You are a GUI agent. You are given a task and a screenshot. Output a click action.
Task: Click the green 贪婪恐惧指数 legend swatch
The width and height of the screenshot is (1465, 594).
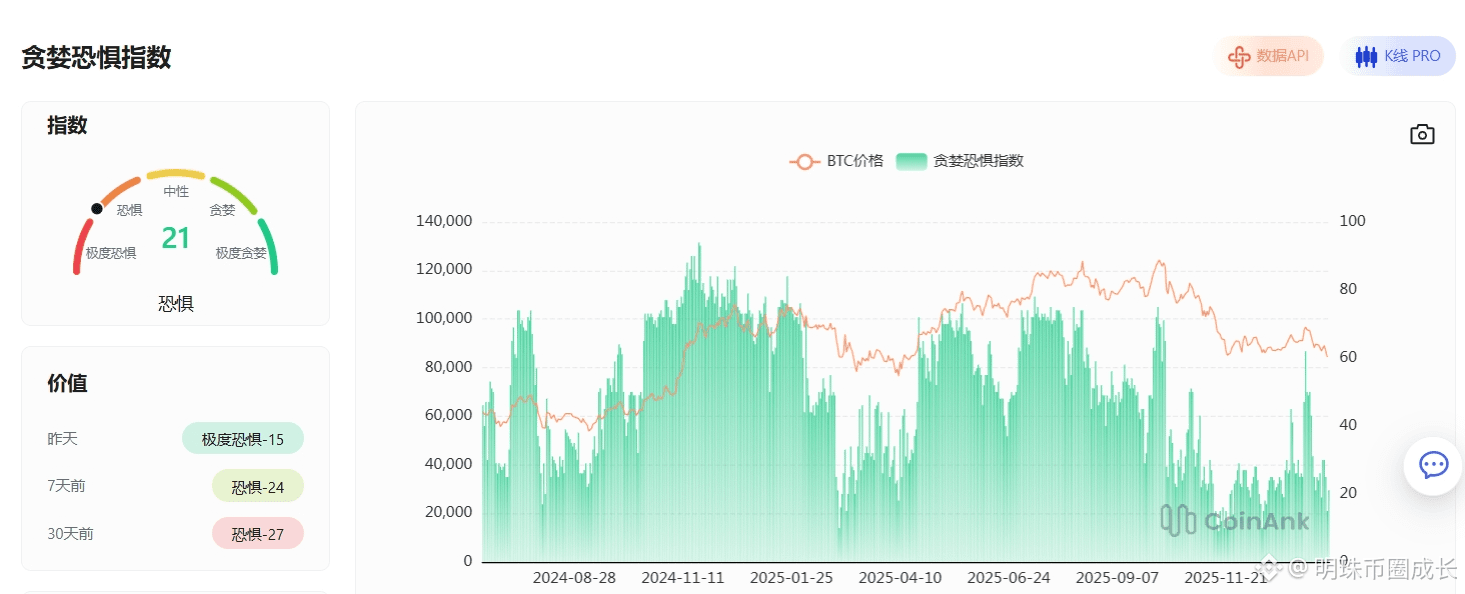(912, 161)
